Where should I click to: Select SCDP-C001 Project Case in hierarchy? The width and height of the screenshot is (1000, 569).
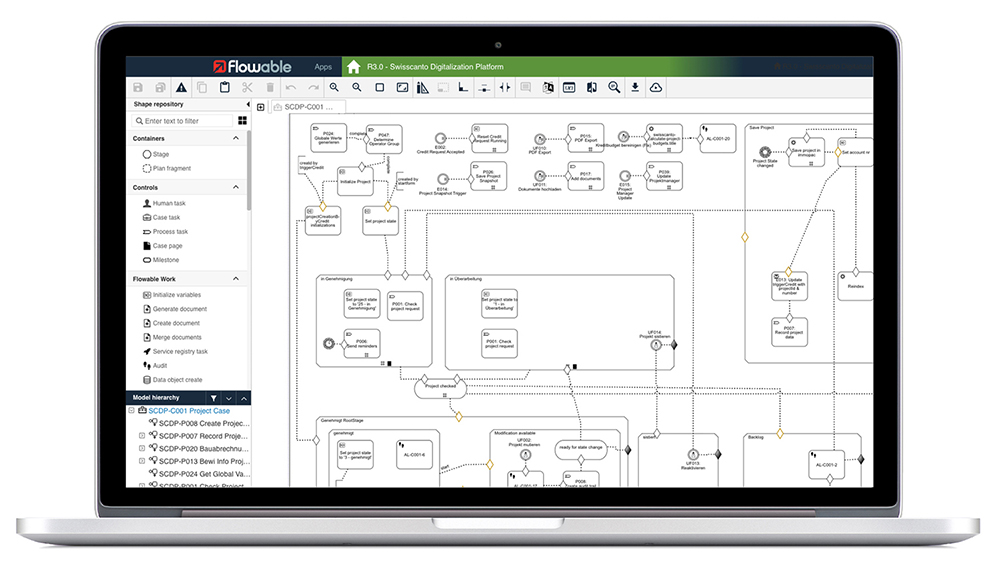point(189,411)
